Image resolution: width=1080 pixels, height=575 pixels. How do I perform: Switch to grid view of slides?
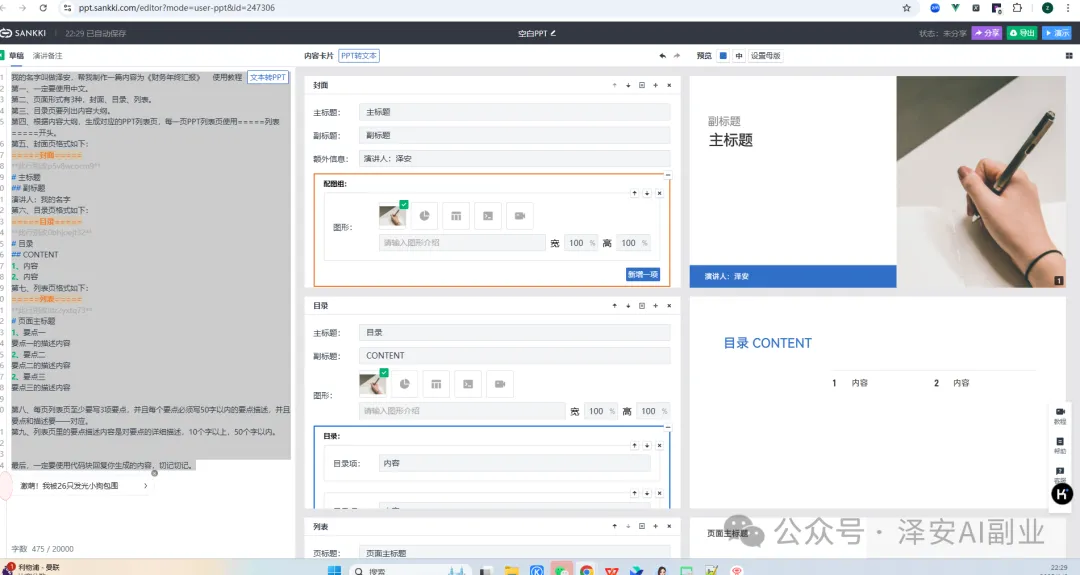point(1069,56)
